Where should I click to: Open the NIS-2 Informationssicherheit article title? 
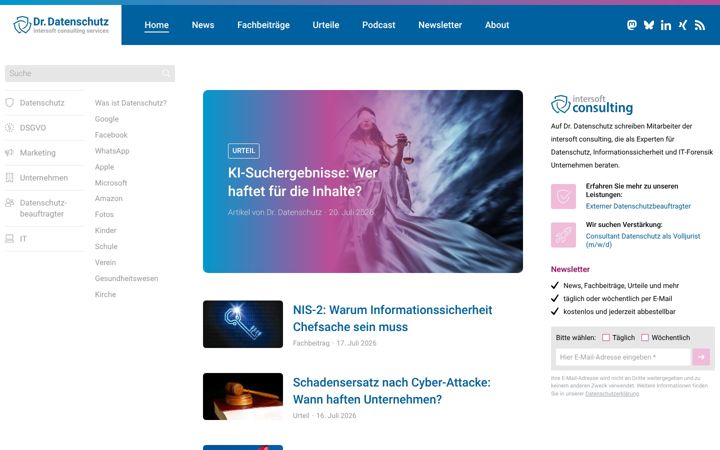(393, 318)
